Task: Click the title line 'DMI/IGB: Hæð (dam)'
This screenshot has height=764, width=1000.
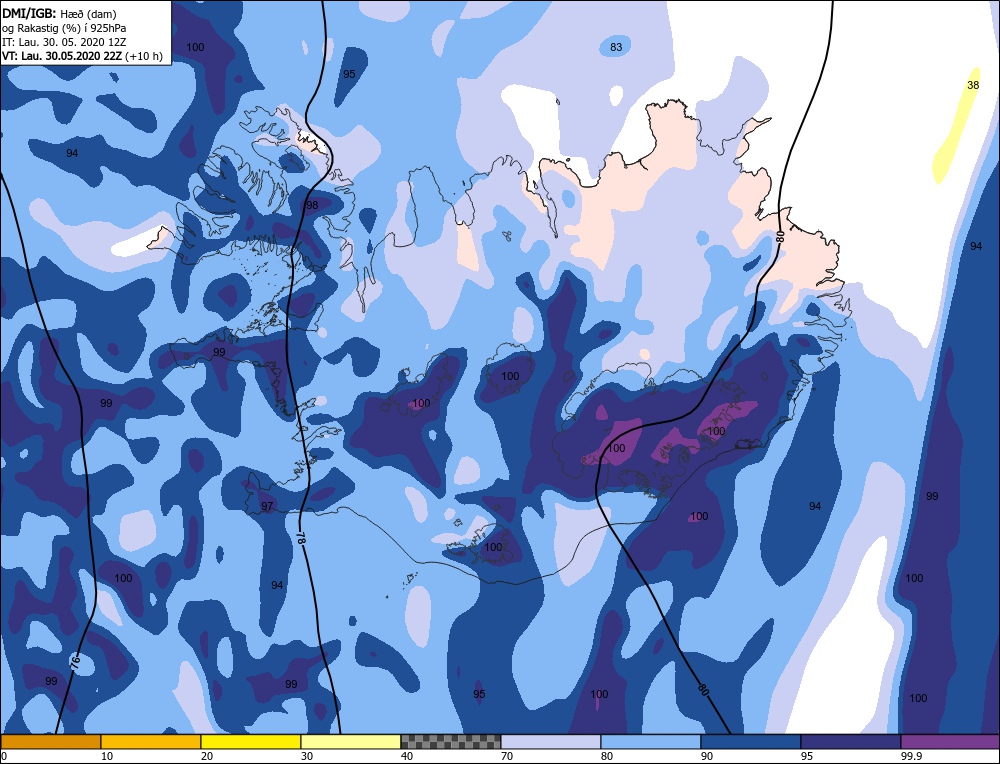Action: point(59,13)
